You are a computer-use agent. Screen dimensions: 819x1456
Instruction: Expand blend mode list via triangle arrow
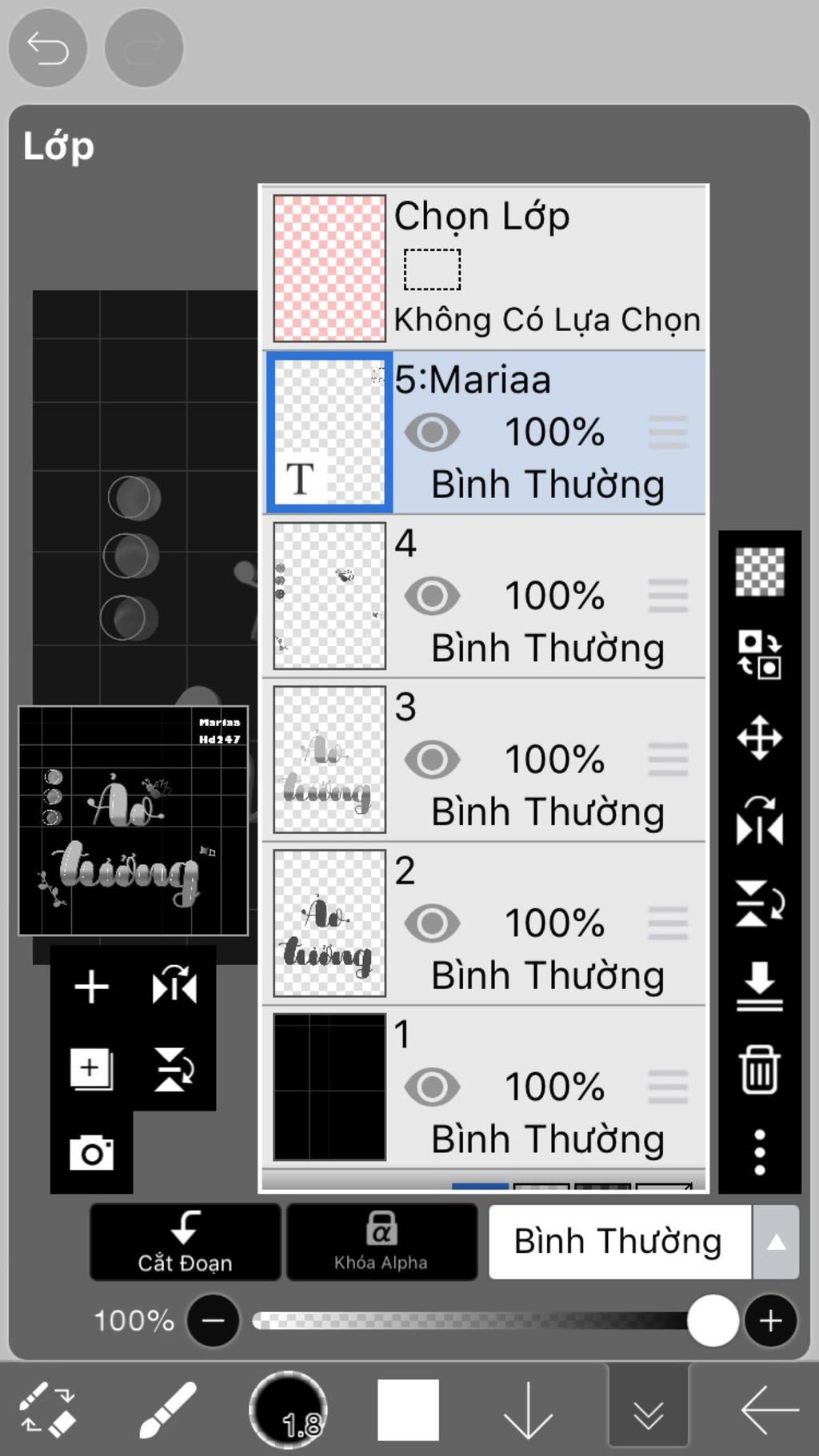776,1242
